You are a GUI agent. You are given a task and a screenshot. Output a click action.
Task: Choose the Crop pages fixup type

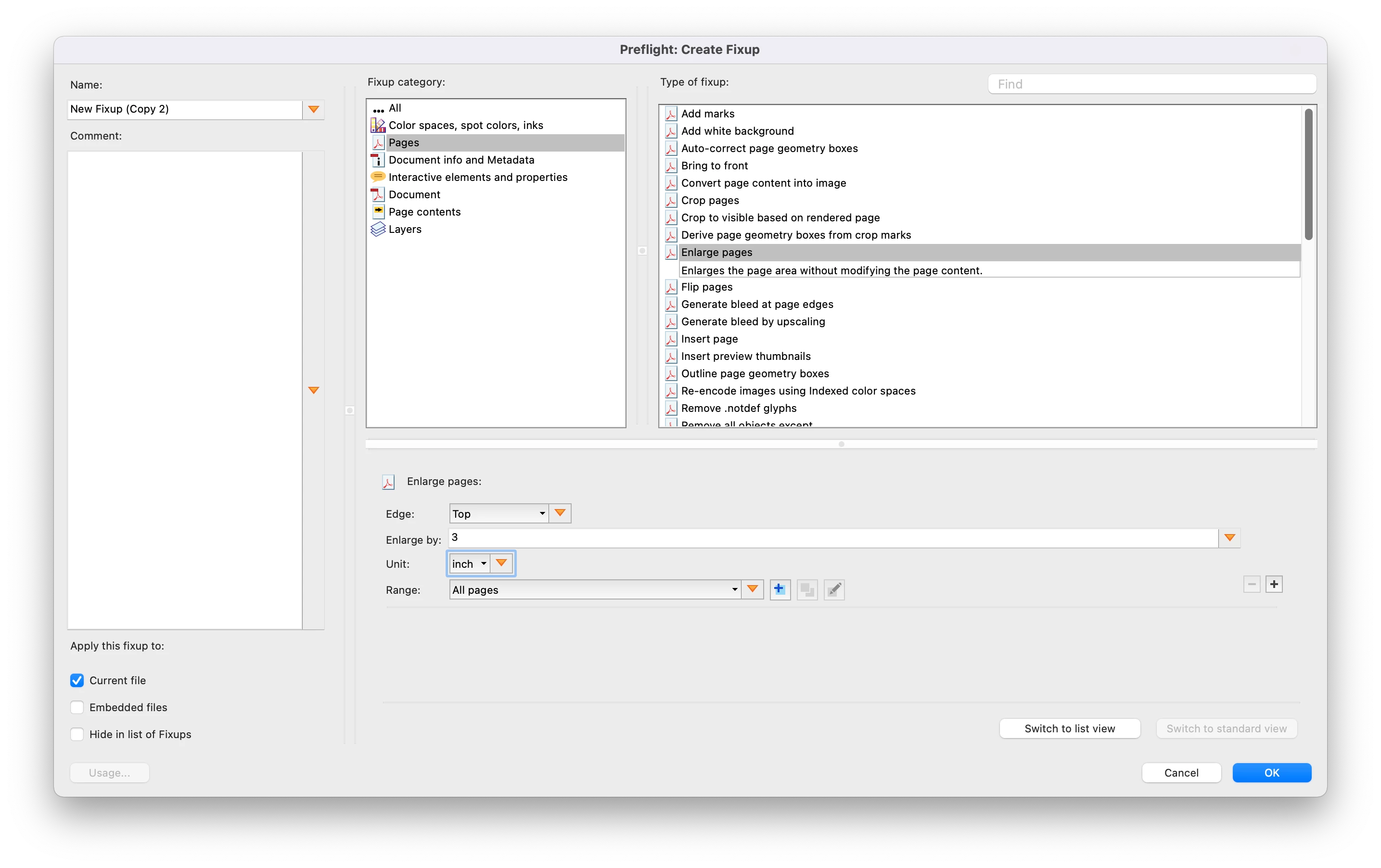point(709,201)
